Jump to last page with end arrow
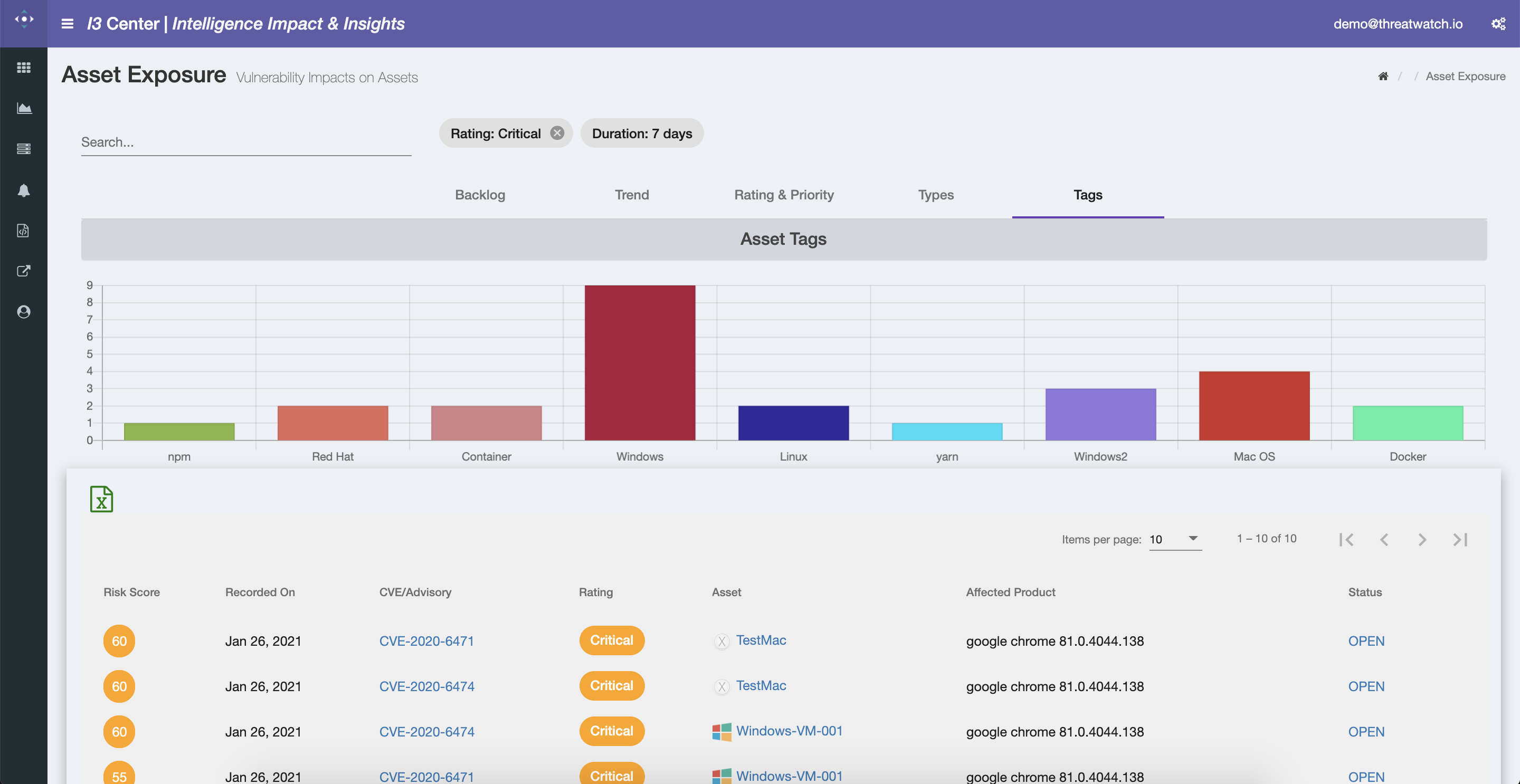Viewport: 1520px width, 784px height. coord(1459,539)
